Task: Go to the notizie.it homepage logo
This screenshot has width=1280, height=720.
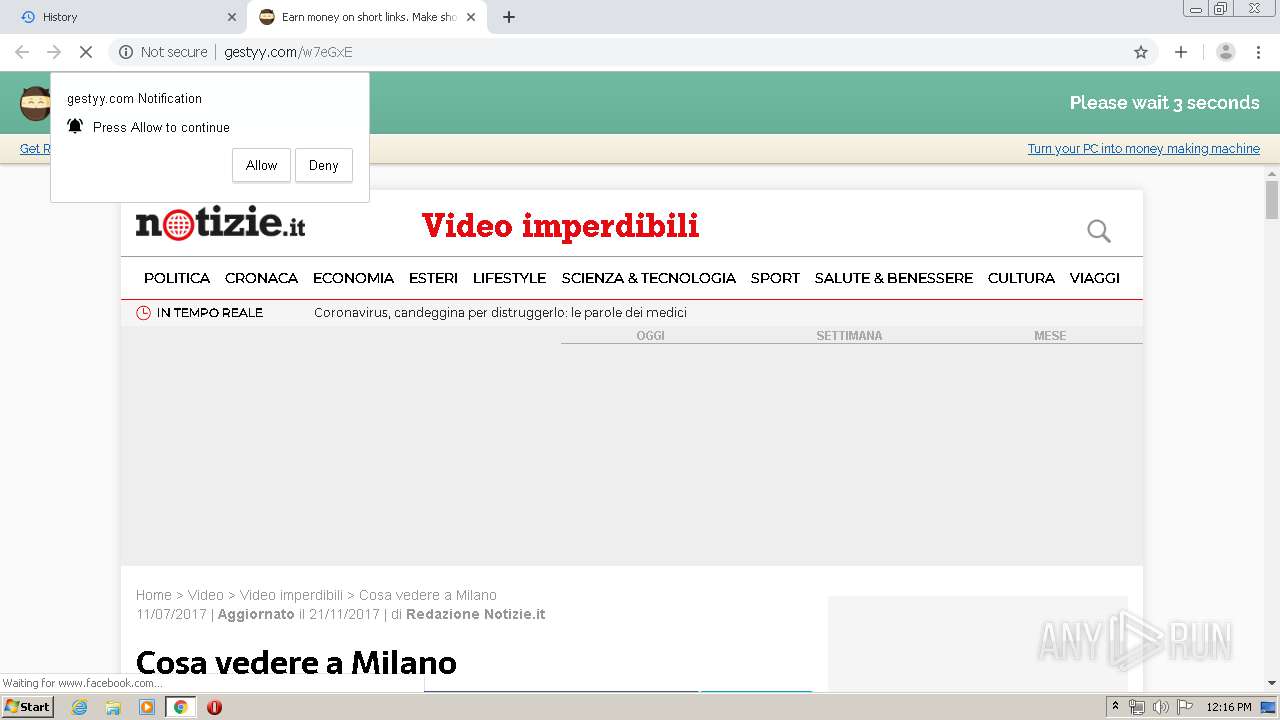Action: pyautogui.click(x=220, y=224)
